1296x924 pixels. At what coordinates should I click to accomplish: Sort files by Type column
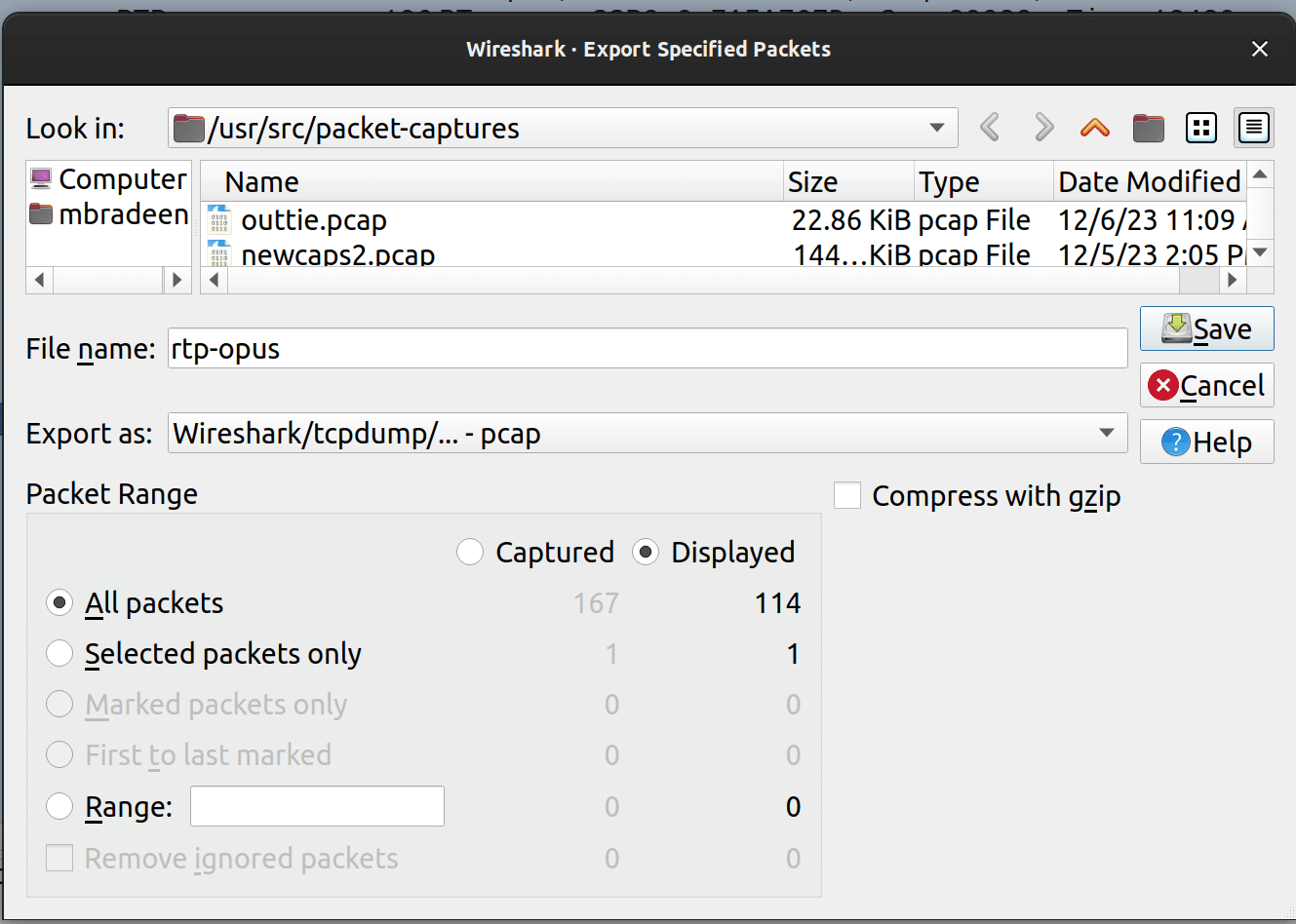984,182
